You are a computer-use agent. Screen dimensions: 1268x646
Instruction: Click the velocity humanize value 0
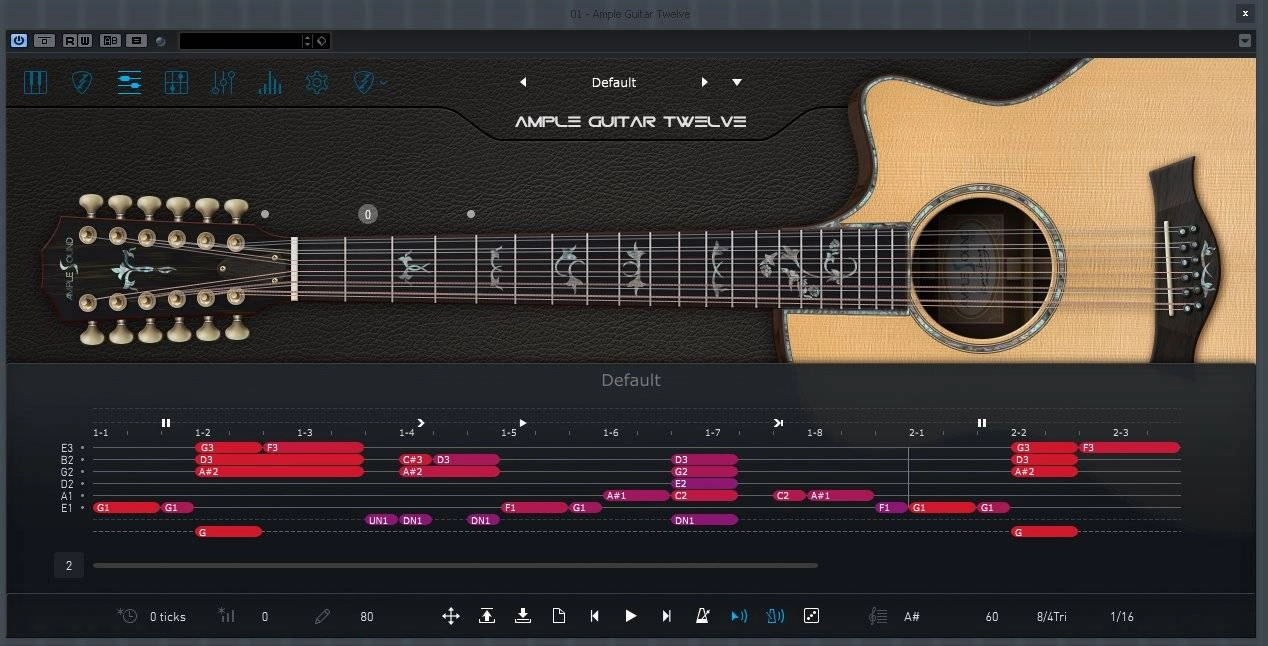pos(265,617)
